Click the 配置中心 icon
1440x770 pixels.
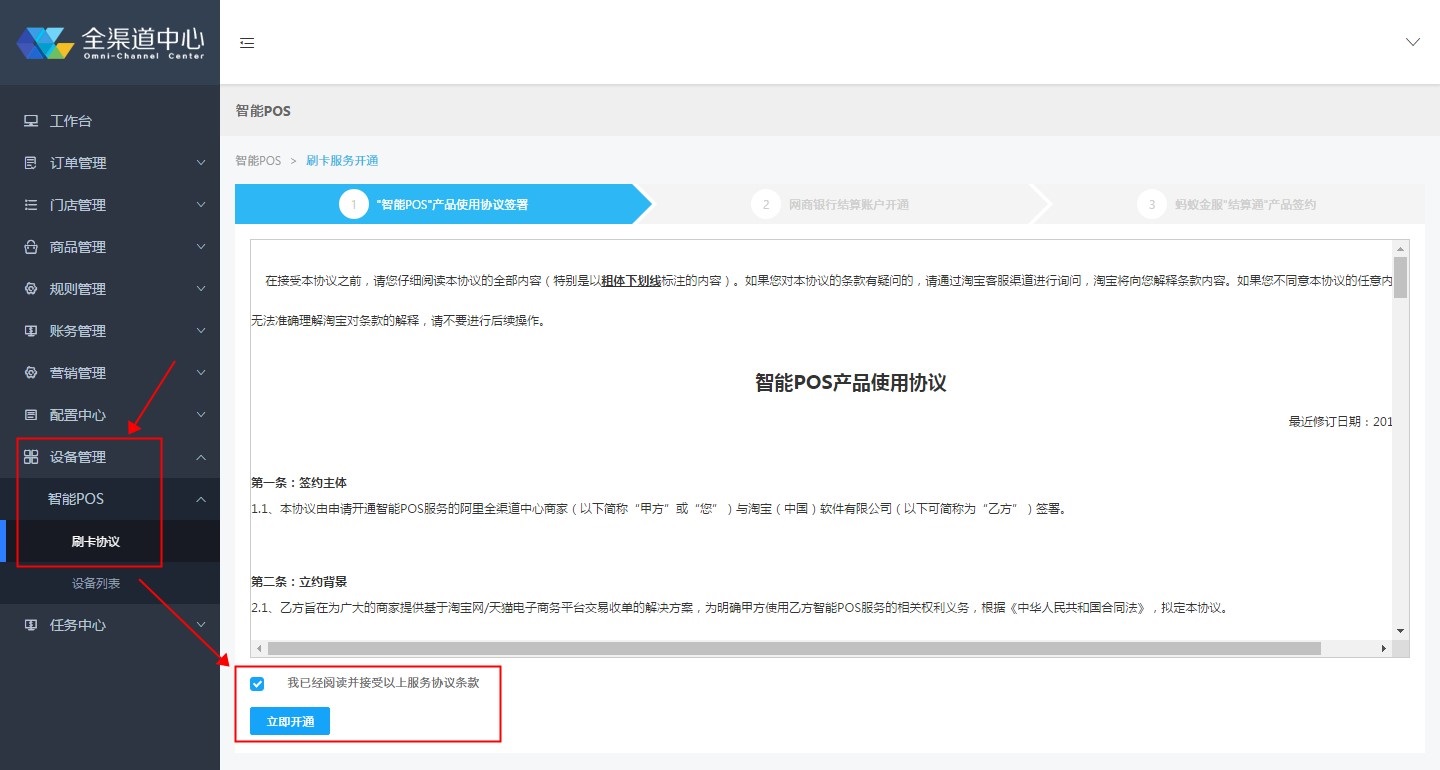(x=31, y=415)
